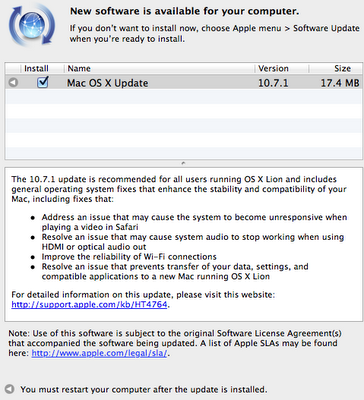Uncheck the Install checkbox for Mac OS X Update
Viewport: 364px width, 400px height.
(x=43, y=82)
